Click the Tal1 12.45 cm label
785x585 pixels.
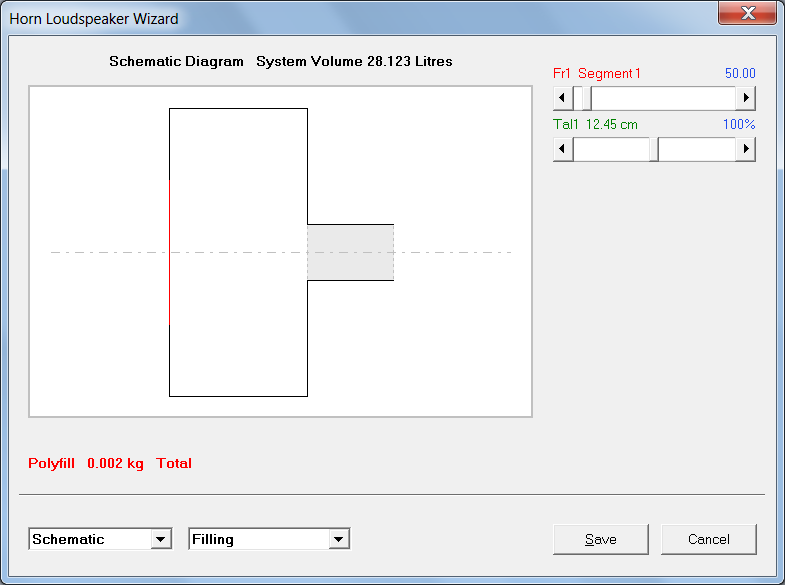click(x=595, y=125)
